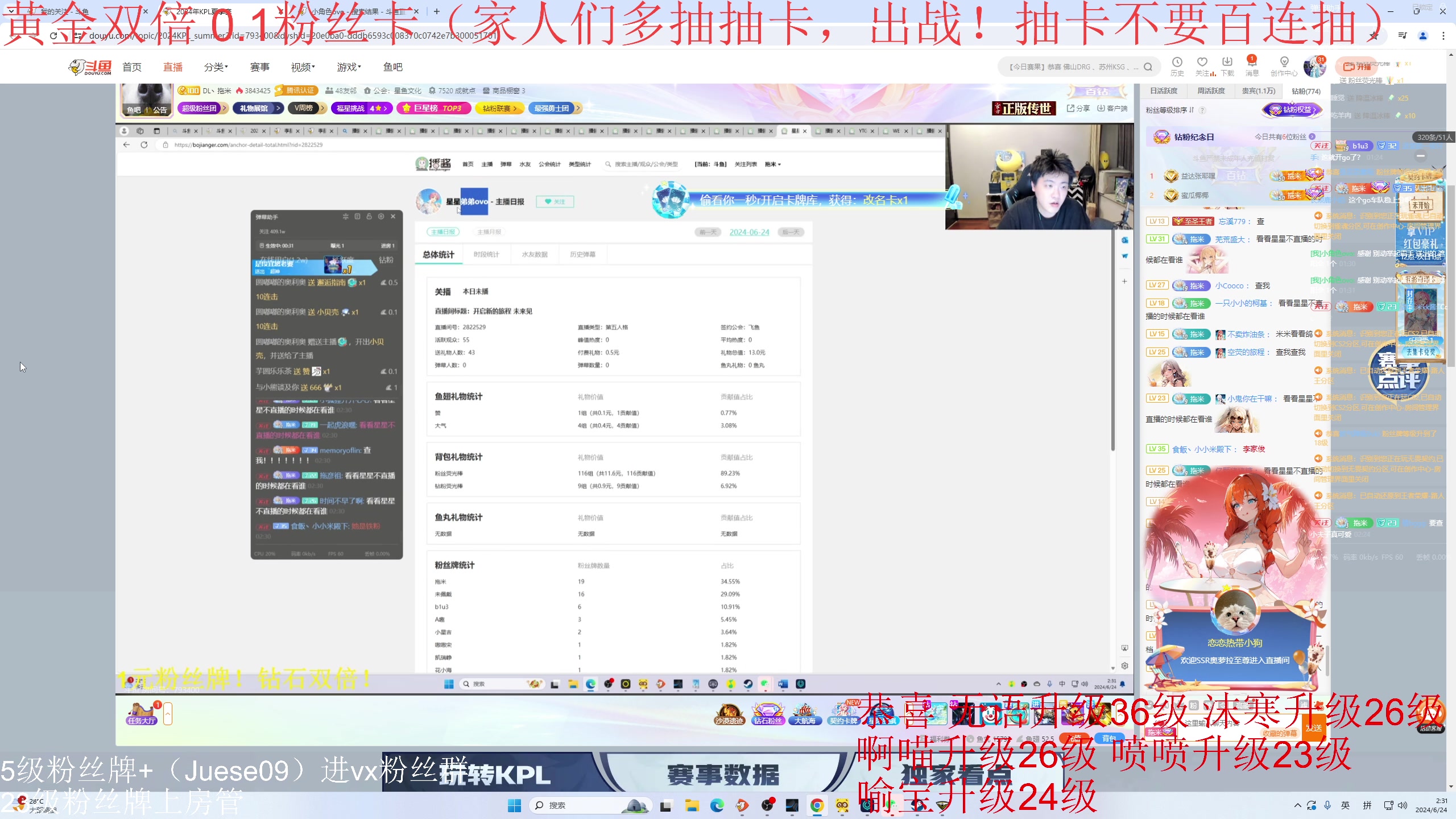Click the Douyu top search input field
This screenshot has height=819, width=1456.
click(1073, 67)
